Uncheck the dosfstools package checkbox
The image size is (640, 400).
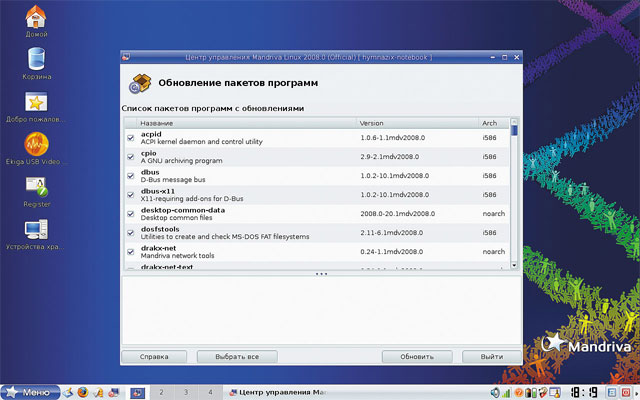[x=131, y=233]
